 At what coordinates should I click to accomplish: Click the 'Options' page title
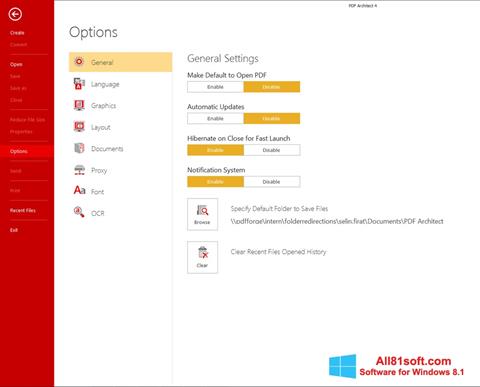click(x=93, y=32)
